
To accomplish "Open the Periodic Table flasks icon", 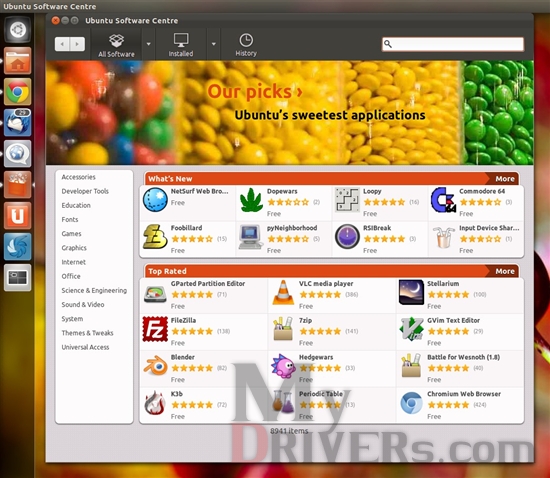I will tap(283, 402).
